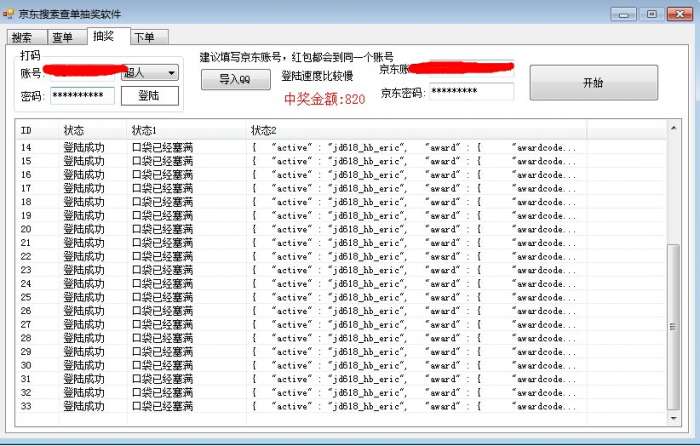Click the 中奖金额:820 label

[325, 99]
